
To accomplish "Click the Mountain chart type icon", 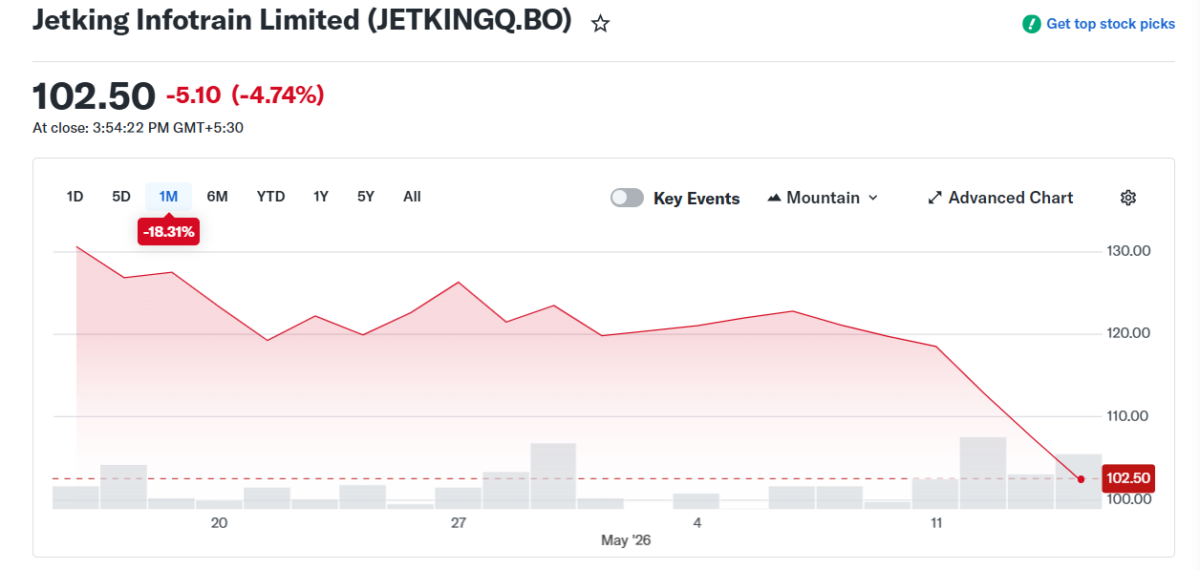I will [773, 198].
